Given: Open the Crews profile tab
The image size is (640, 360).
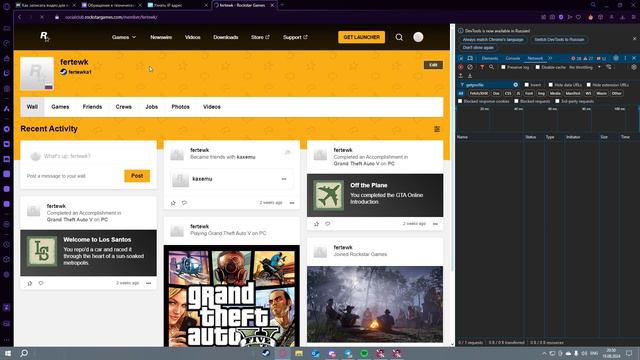Looking at the screenshot, I should 123,107.
